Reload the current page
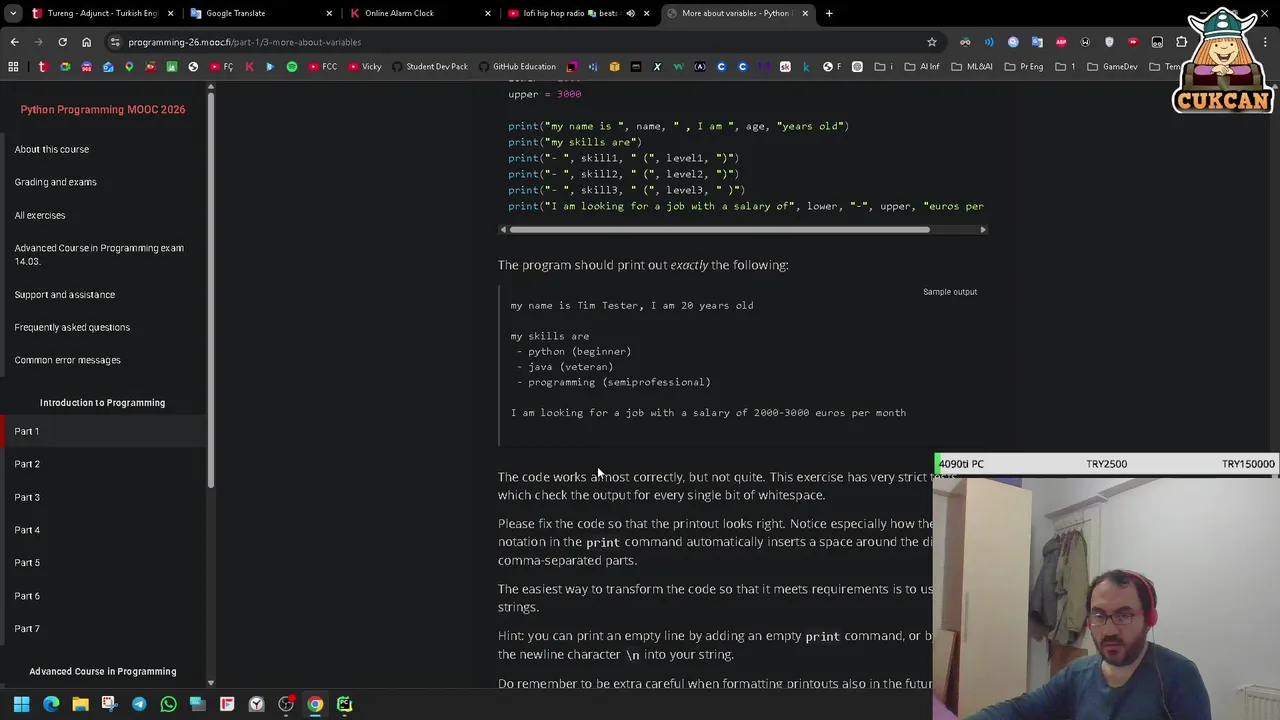Screen dimensions: 1280x720 point(62,42)
